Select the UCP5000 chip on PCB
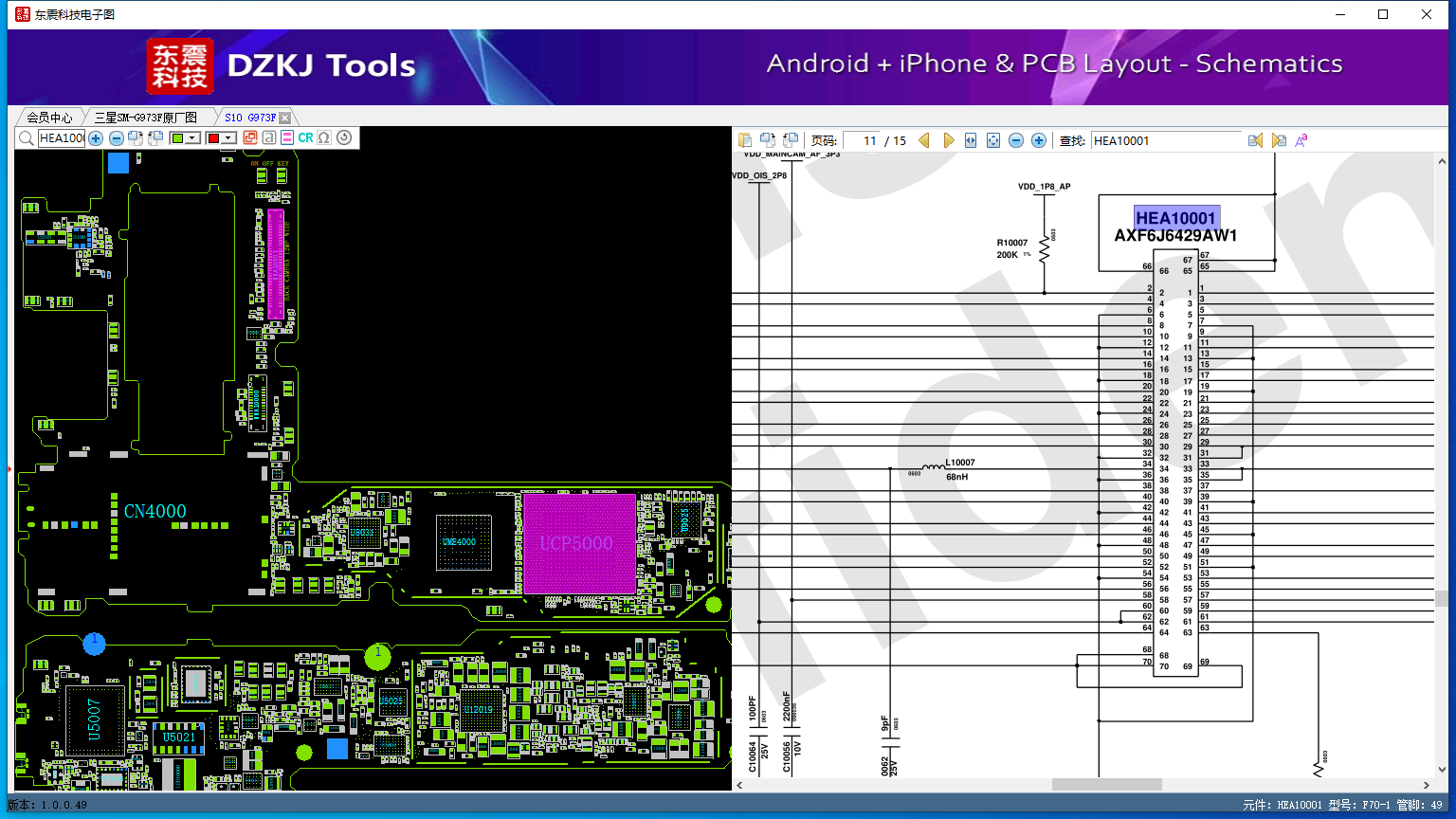 pos(578,544)
